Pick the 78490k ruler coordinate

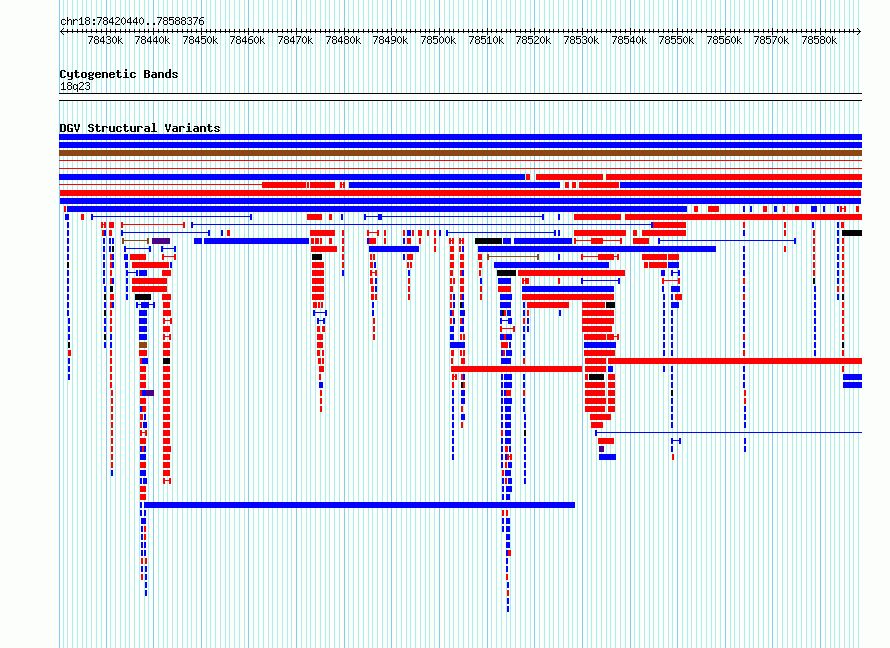click(x=391, y=40)
